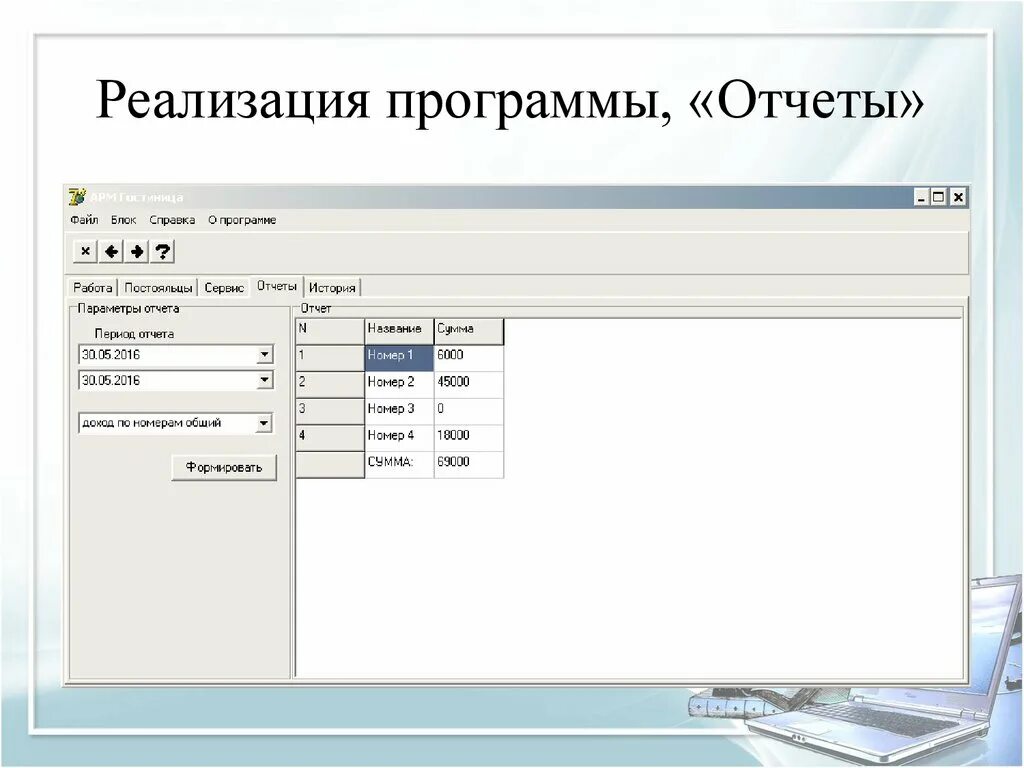
Task: Click the 18000 sum cell
Action: [469, 438]
